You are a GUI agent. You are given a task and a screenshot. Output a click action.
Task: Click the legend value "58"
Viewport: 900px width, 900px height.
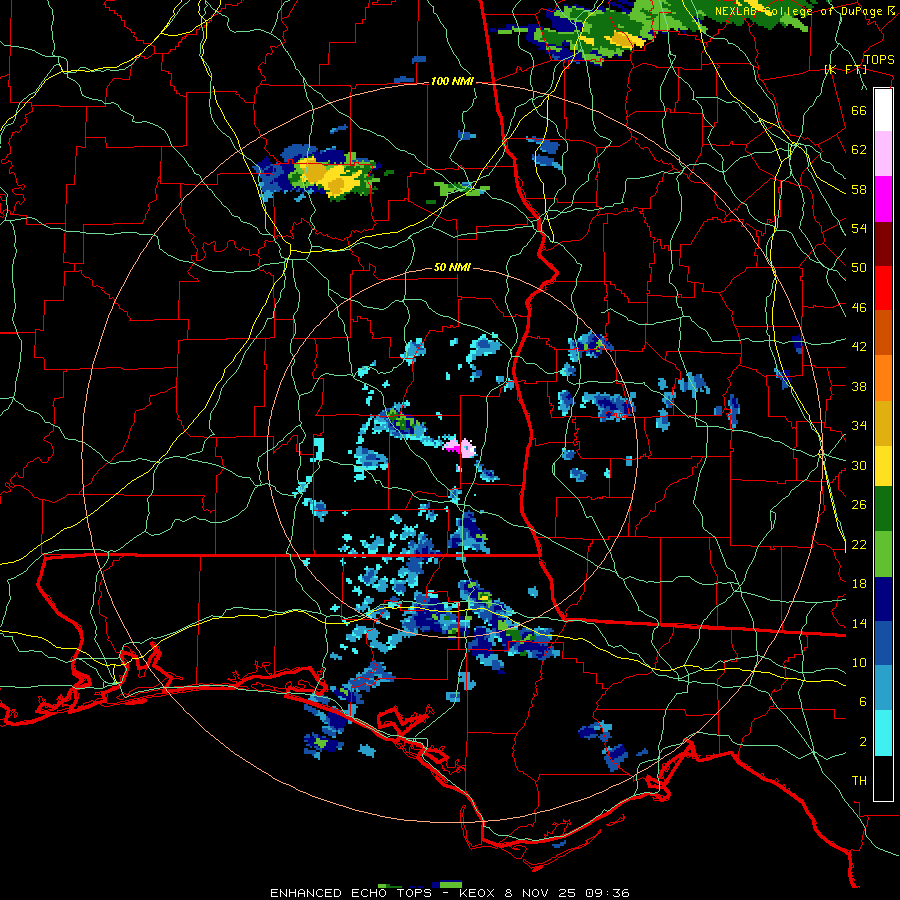tap(859, 189)
